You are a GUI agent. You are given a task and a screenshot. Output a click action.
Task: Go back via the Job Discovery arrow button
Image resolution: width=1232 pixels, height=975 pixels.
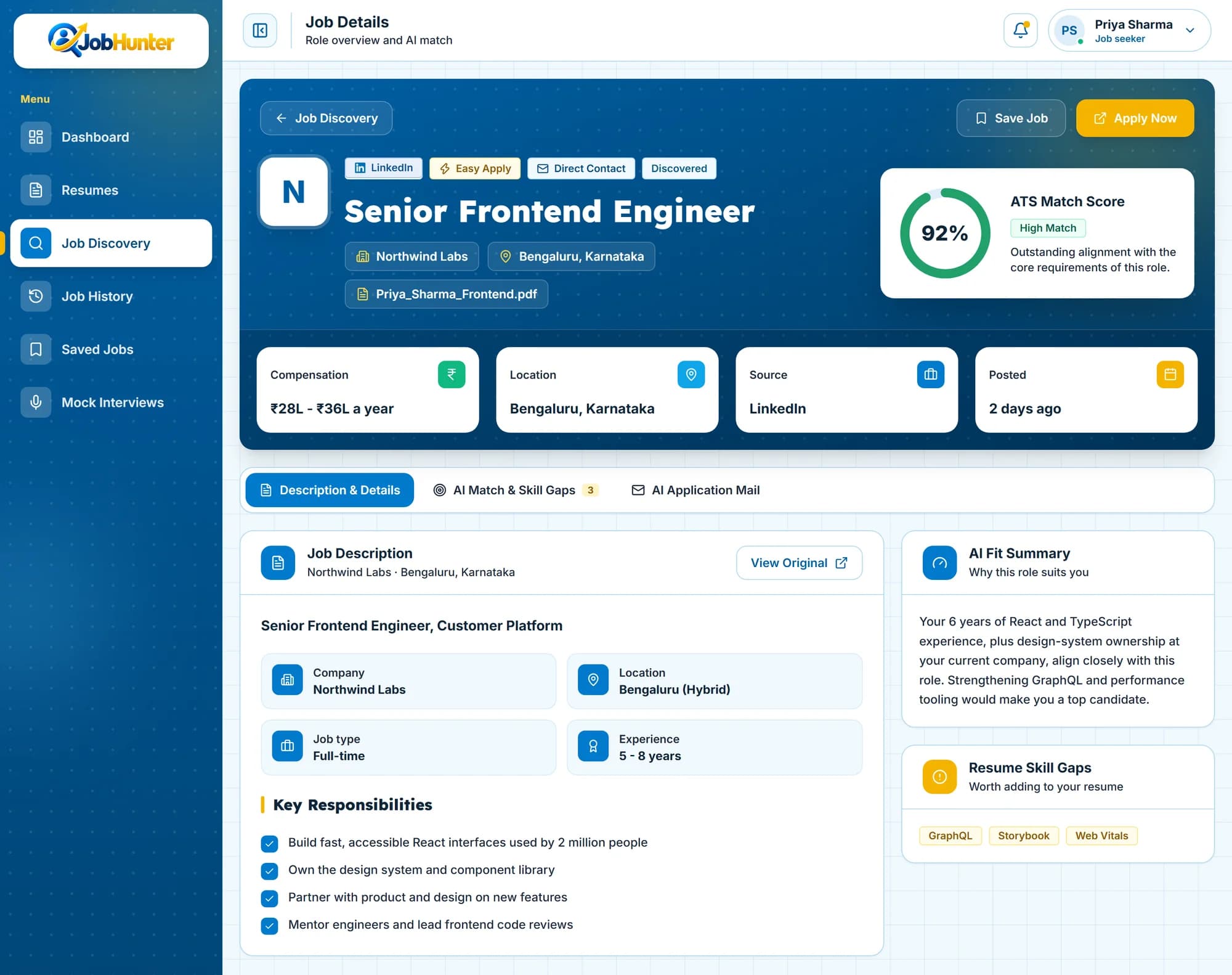tap(326, 118)
